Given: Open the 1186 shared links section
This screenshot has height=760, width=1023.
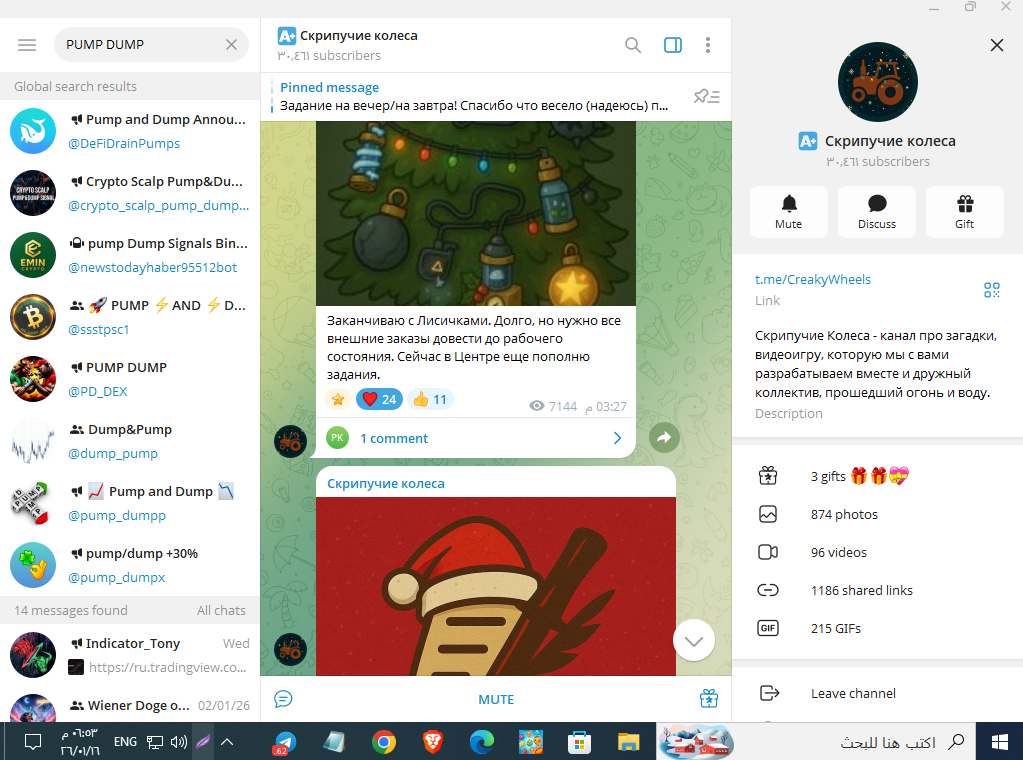Looking at the screenshot, I should click(x=877, y=590).
